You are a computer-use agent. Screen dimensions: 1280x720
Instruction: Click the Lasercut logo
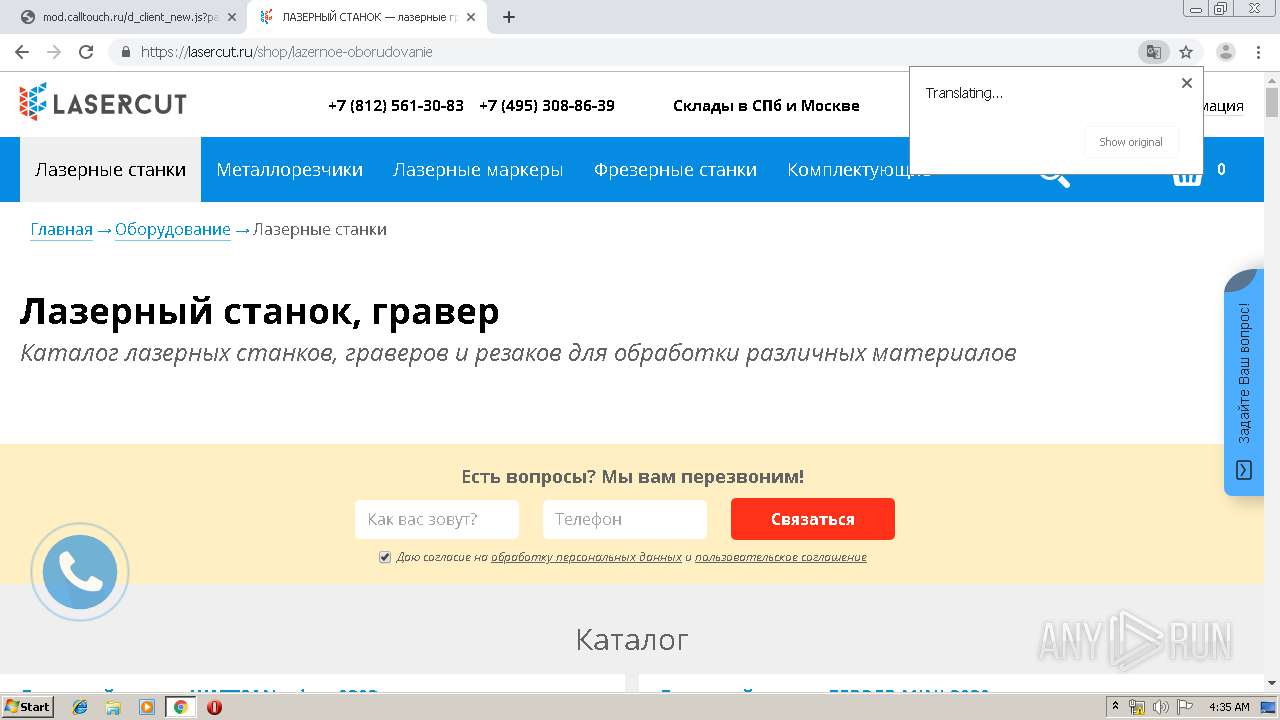point(102,102)
